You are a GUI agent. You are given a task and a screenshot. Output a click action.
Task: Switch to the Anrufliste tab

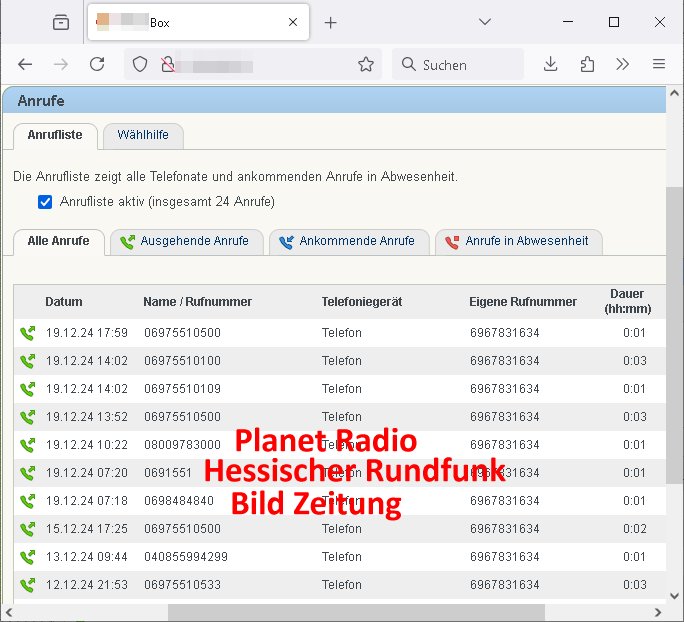[55, 135]
